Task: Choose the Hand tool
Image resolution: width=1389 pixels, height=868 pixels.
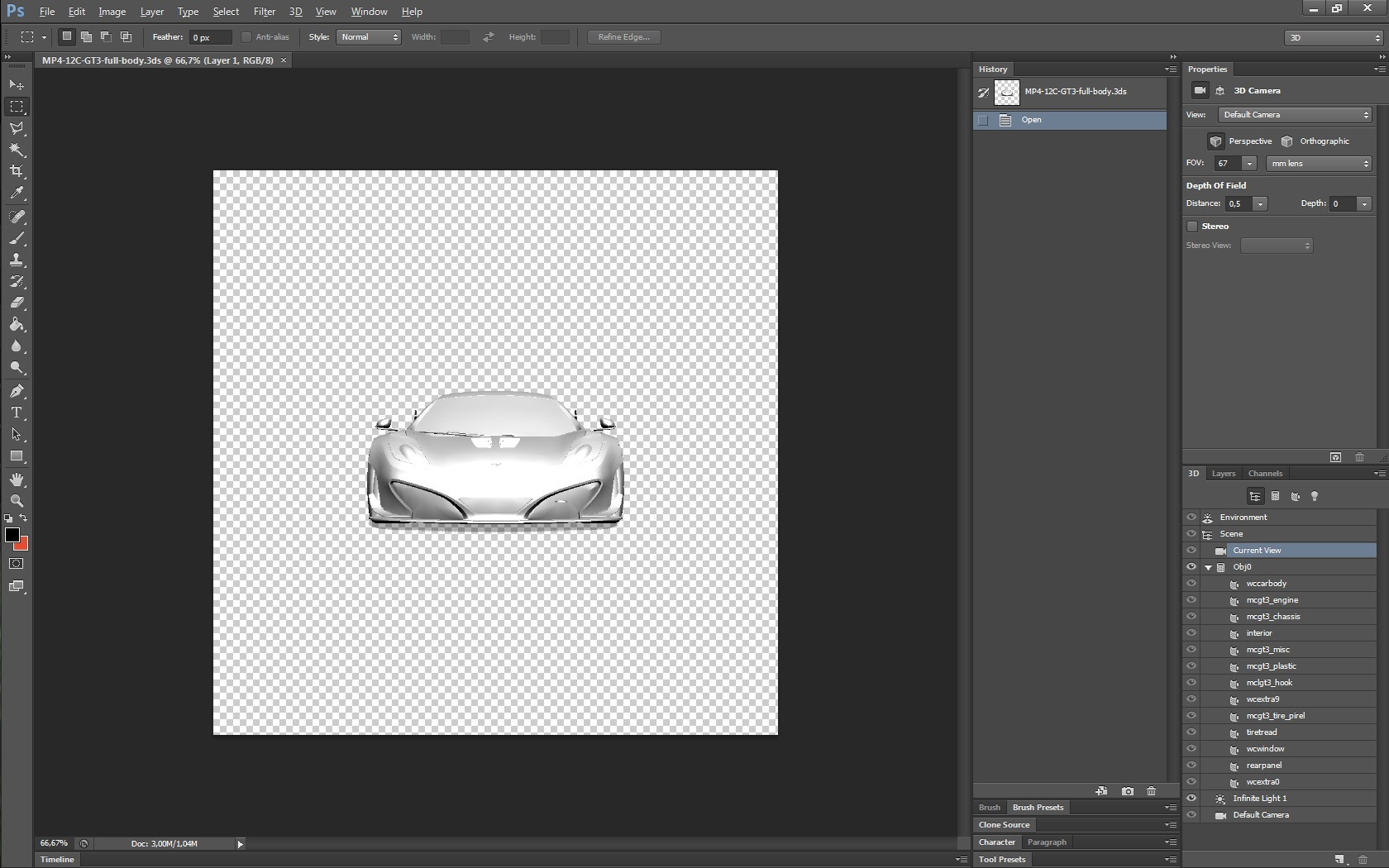Action: (x=17, y=479)
